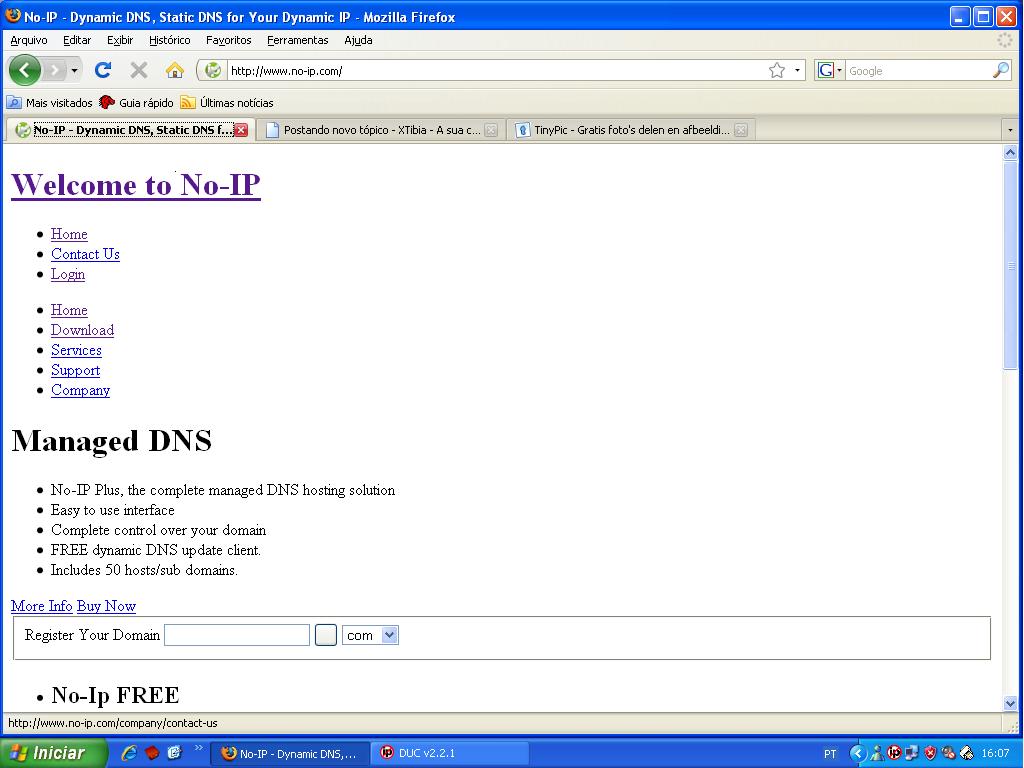Screen dimensions: 1024x768
Task: Click the No-IP DUC tray icon
Action: click(x=894, y=754)
